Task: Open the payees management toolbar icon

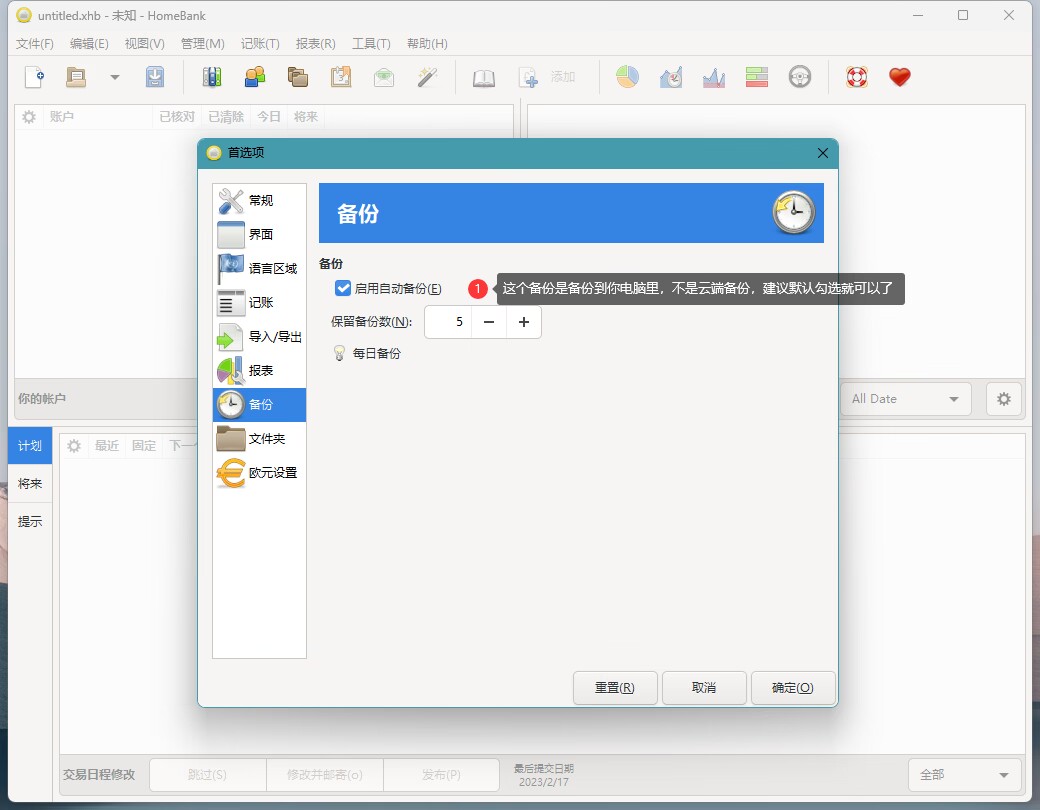Action: point(255,77)
